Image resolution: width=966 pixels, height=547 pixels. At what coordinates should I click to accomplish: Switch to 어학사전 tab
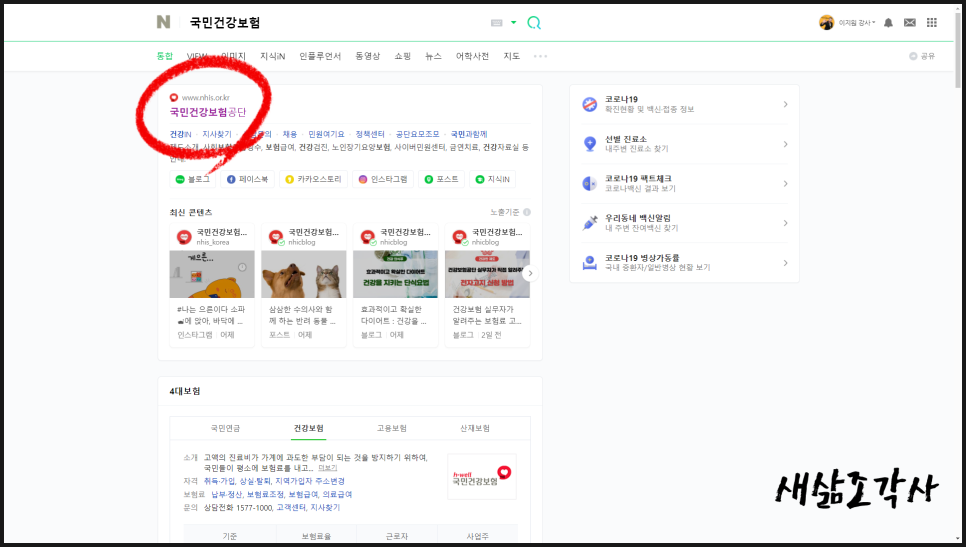point(472,56)
